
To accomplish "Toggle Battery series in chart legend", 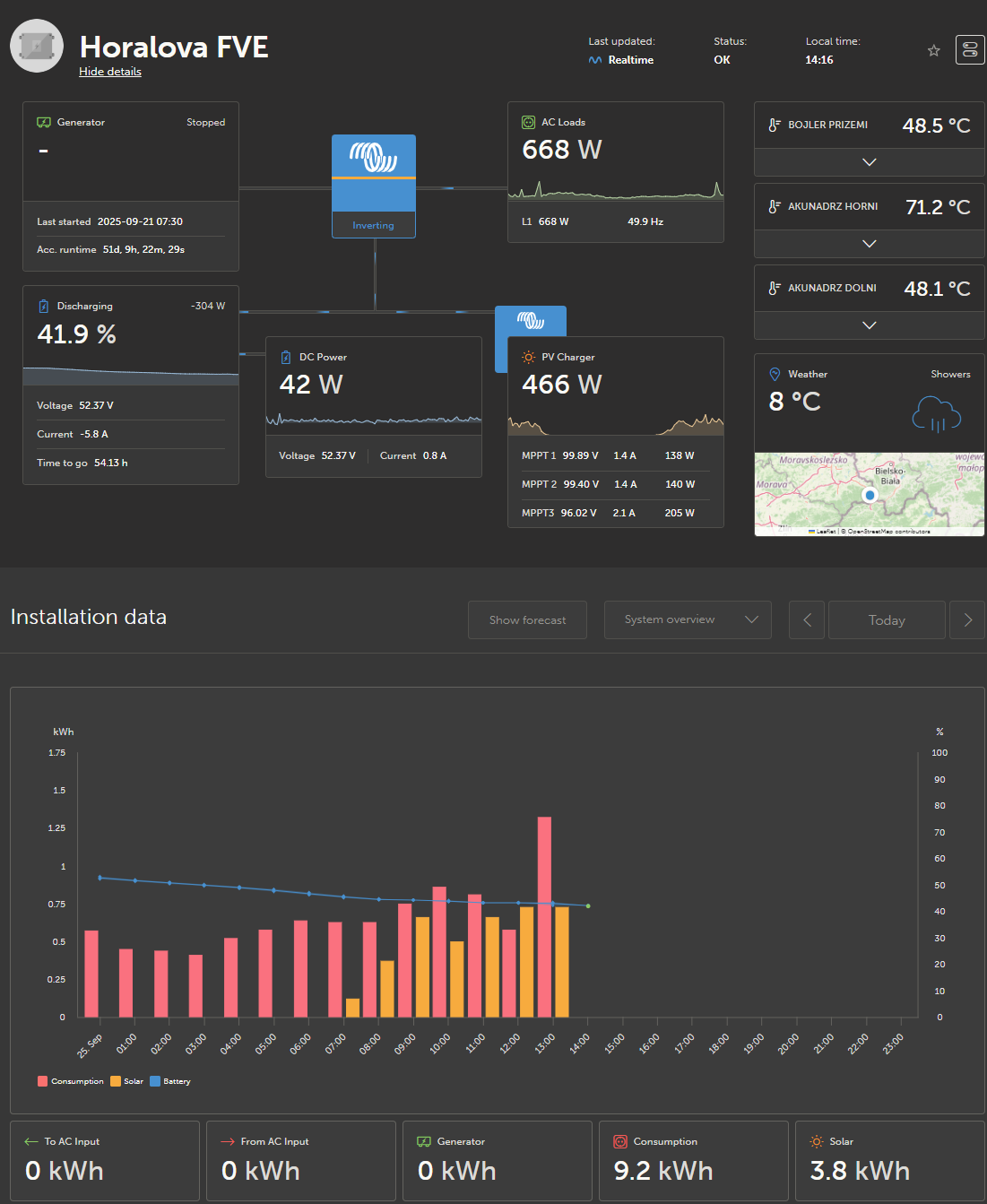I will pyautogui.click(x=170, y=1081).
